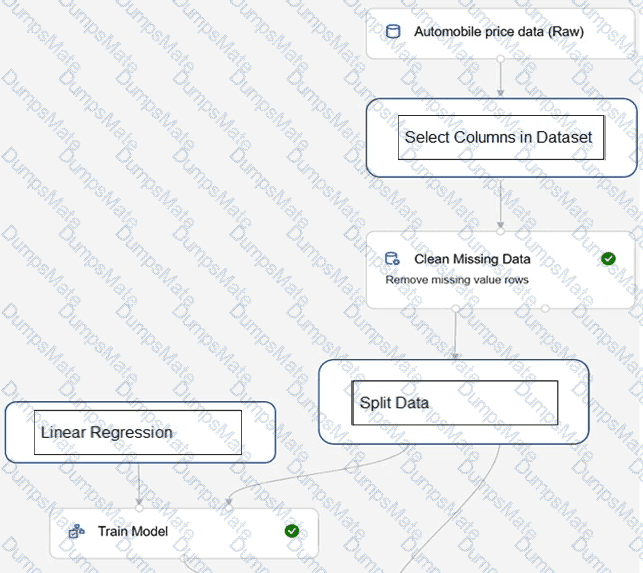Click the Train Model title text

[x=133, y=532]
